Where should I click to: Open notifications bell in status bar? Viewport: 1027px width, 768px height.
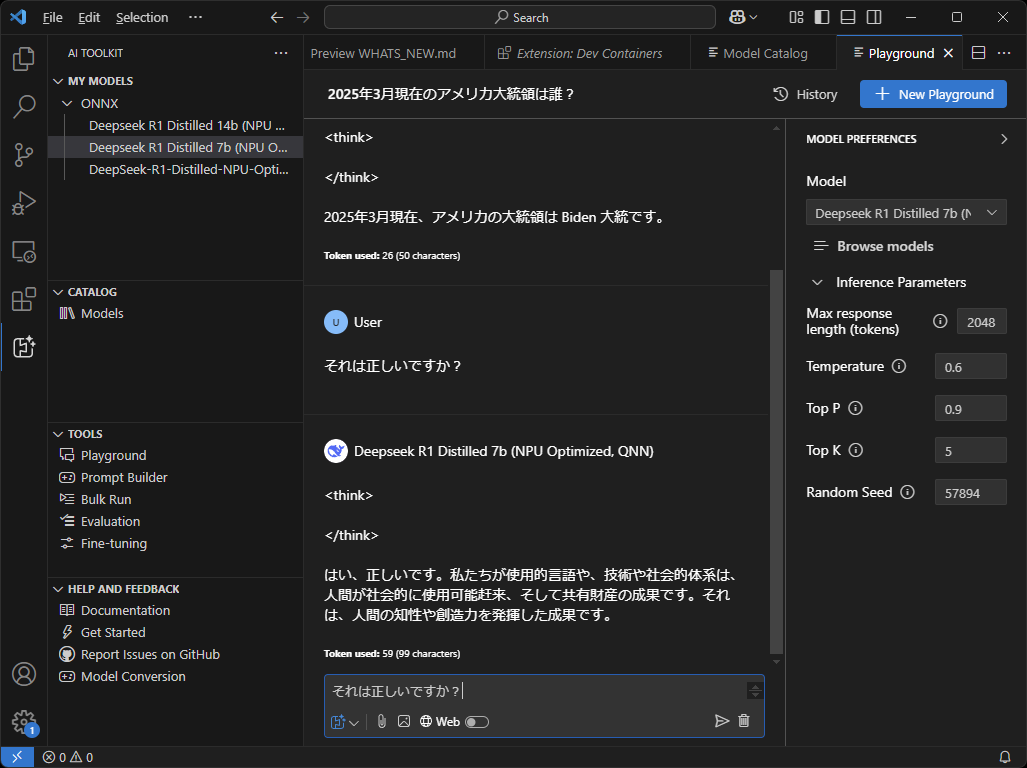click(x=1004, y=758)
